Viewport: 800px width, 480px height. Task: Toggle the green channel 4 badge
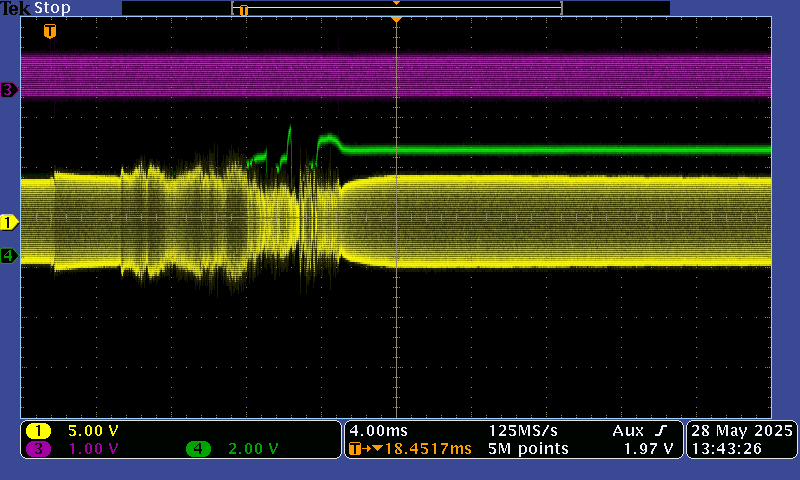coord(198,449)
